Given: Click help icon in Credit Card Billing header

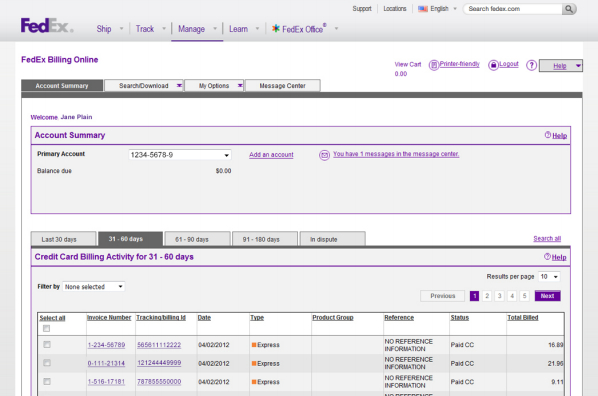Looking at the screenshot, I should [547, 257].
